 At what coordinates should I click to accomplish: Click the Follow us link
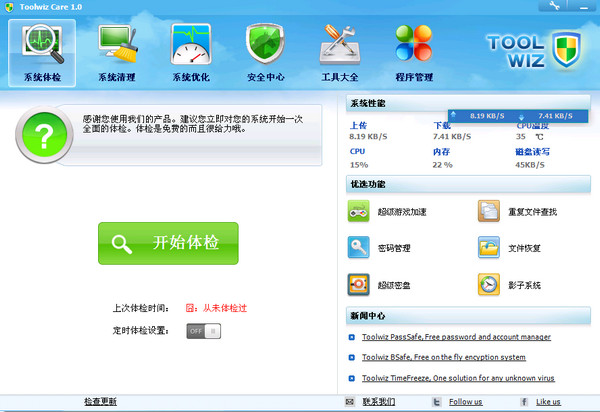point(466,402)
